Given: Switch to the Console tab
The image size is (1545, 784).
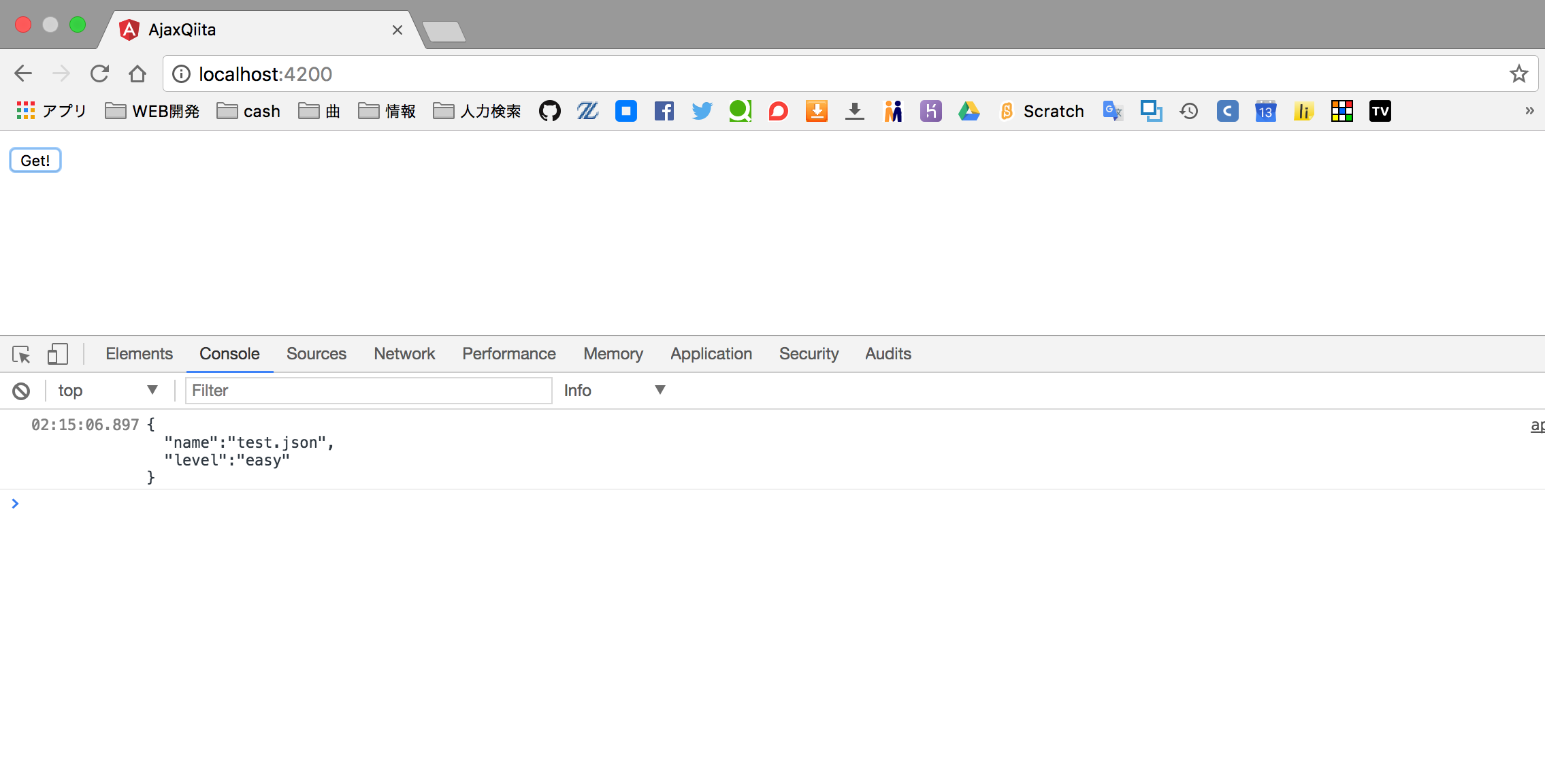Looking at the screenshot, I should (x=229, y=353).
